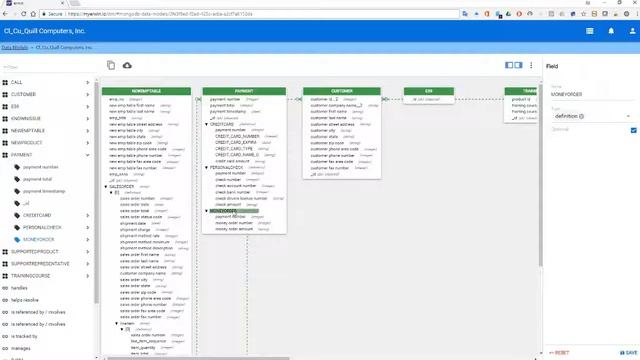Click the cloud upload icon in toolbar
Screen dimensions: 640x360
tap(127, 65)
